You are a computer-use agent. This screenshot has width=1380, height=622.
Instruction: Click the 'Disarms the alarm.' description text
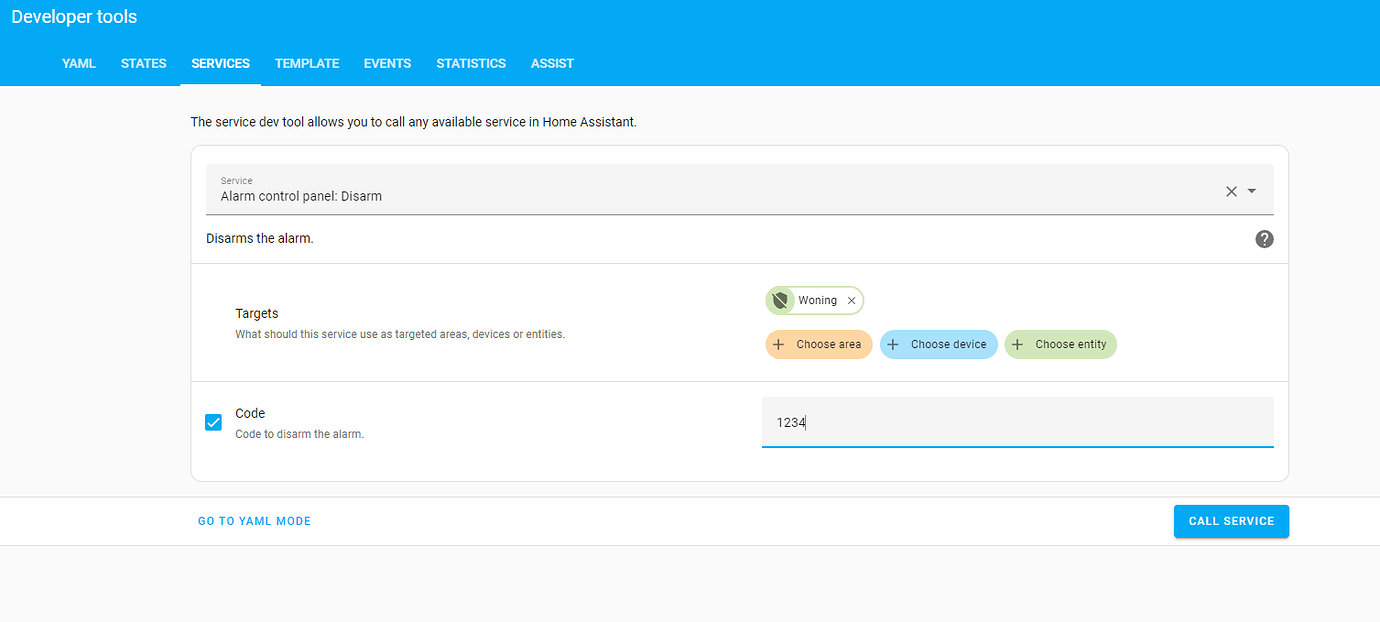pos(260,239)
